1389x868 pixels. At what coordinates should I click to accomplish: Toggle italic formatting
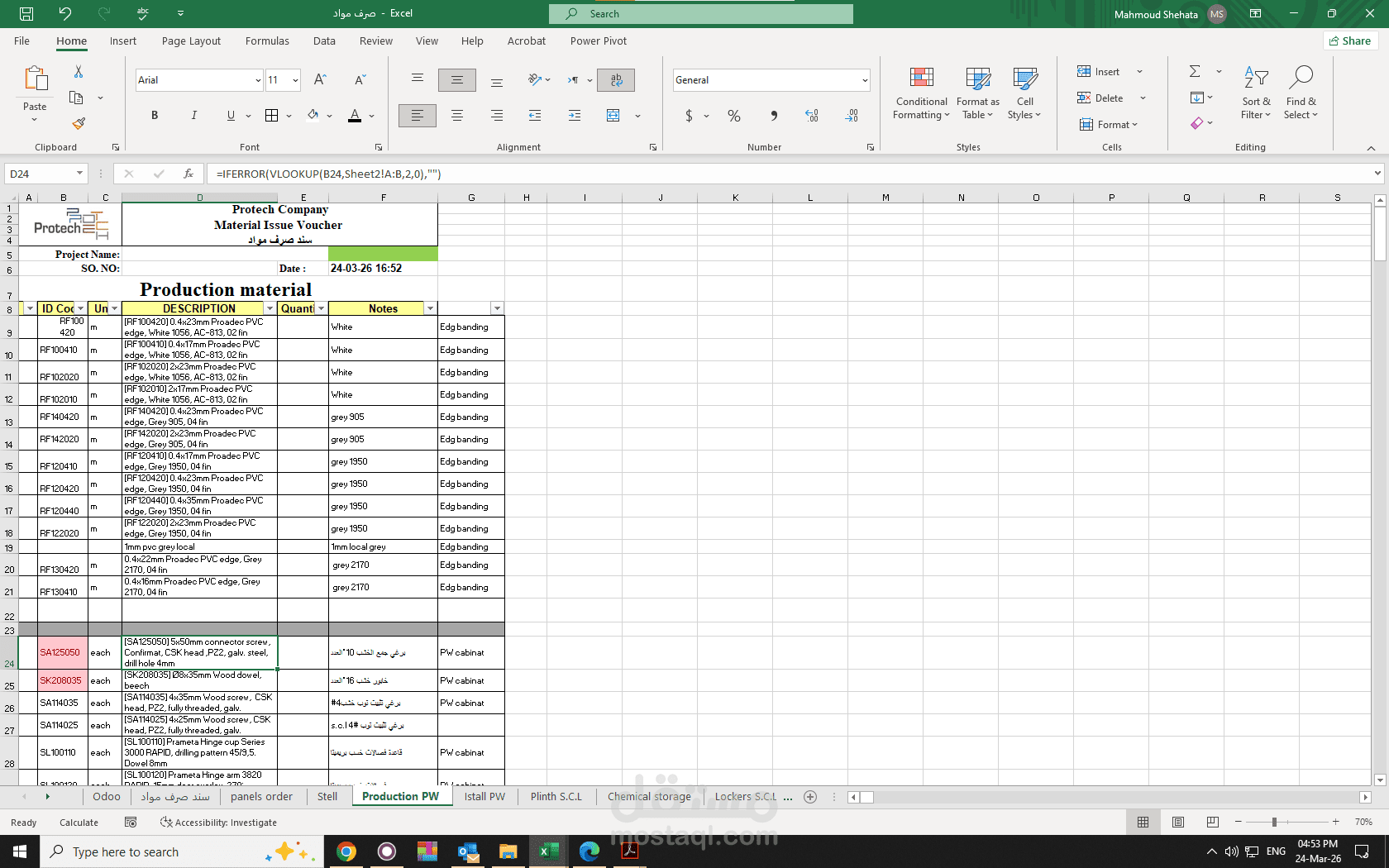coord(193,116)
